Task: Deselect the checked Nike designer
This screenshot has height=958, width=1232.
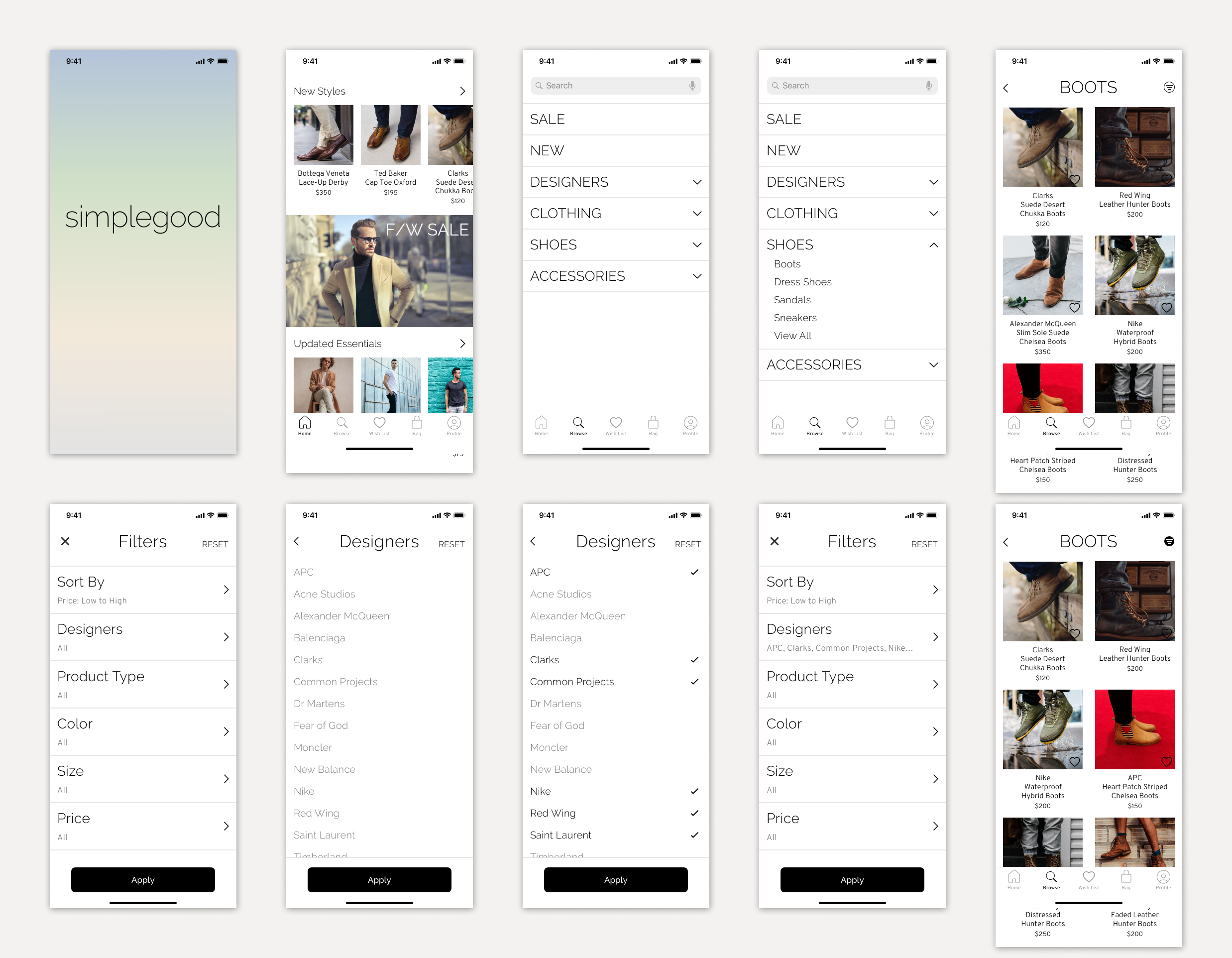Action: 694,791
